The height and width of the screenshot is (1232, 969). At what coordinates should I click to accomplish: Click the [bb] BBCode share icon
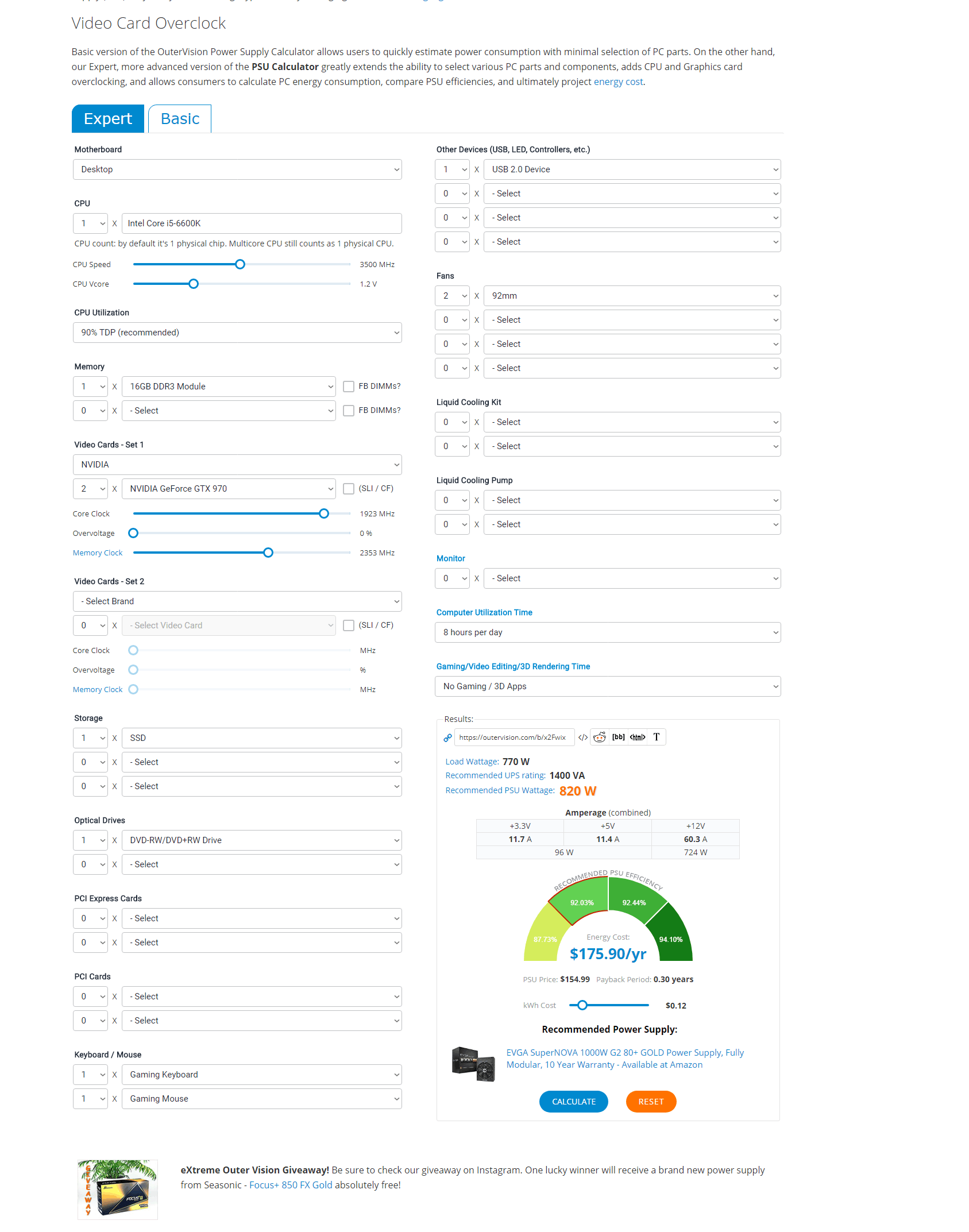(x=619, y=737)
